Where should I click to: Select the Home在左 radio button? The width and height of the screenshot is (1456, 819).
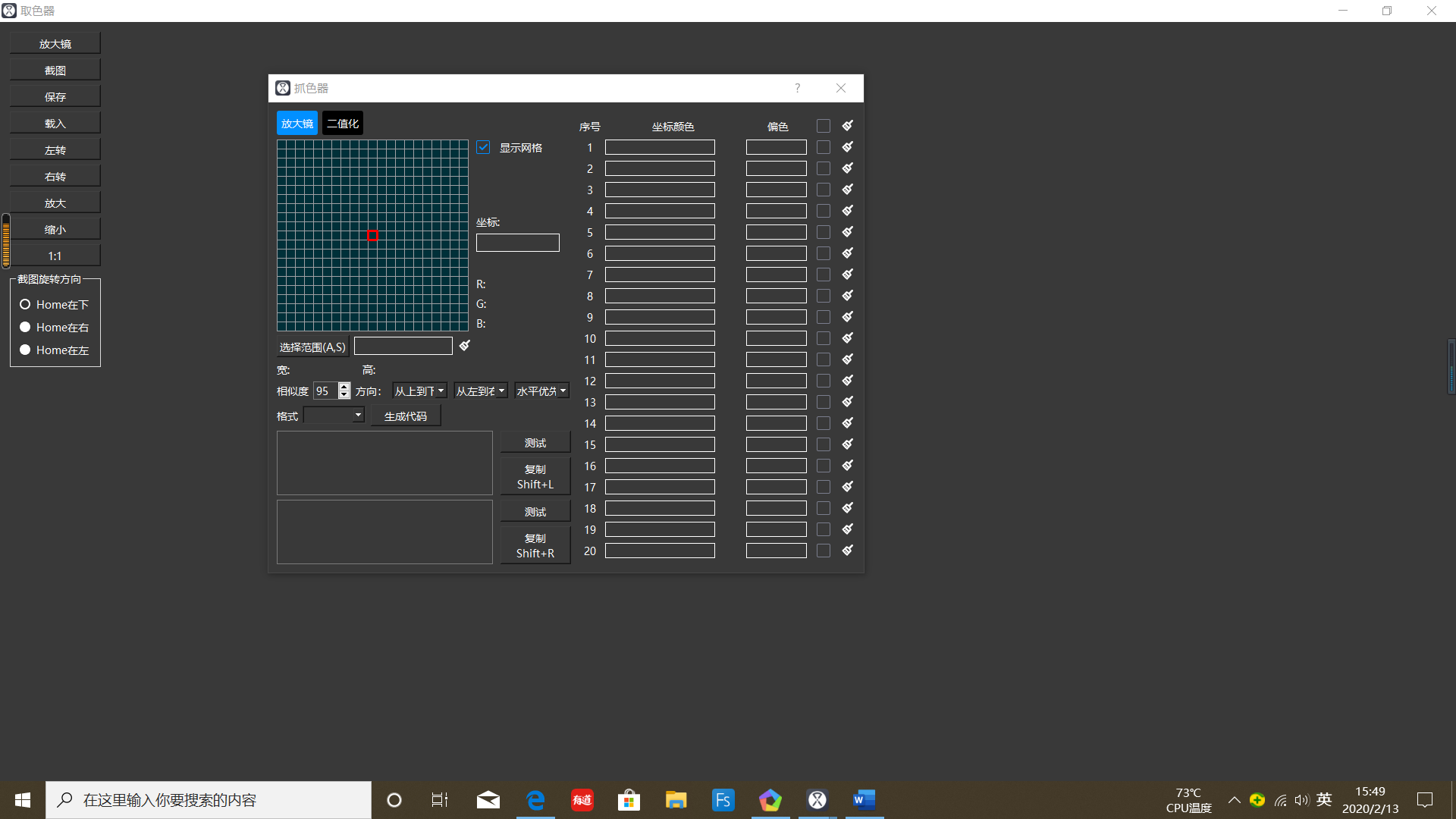click(x=25, y=350)
